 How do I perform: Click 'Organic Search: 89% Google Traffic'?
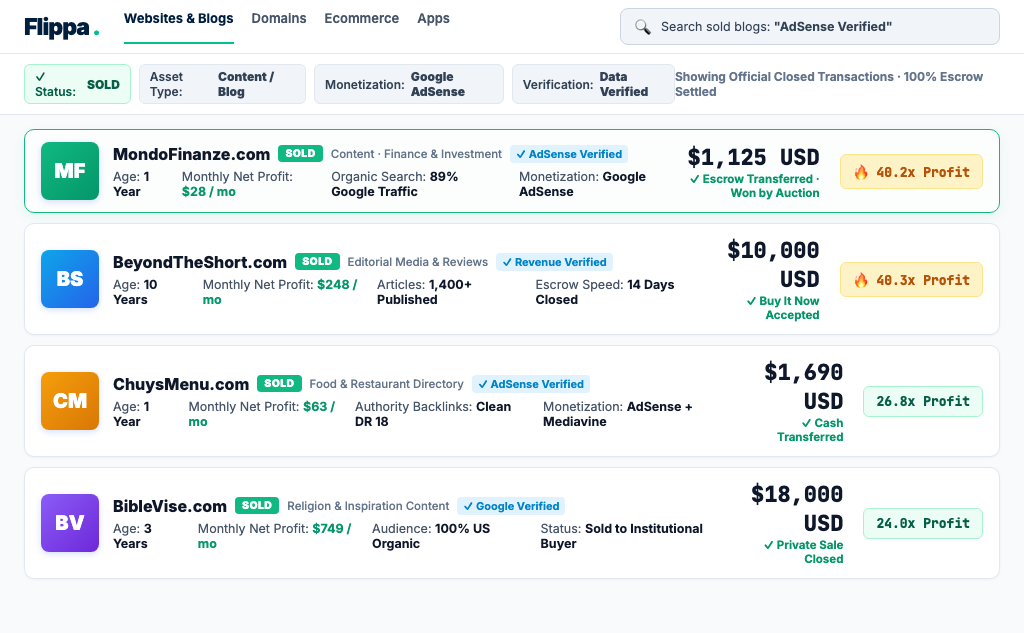click(x=394, y=184)
